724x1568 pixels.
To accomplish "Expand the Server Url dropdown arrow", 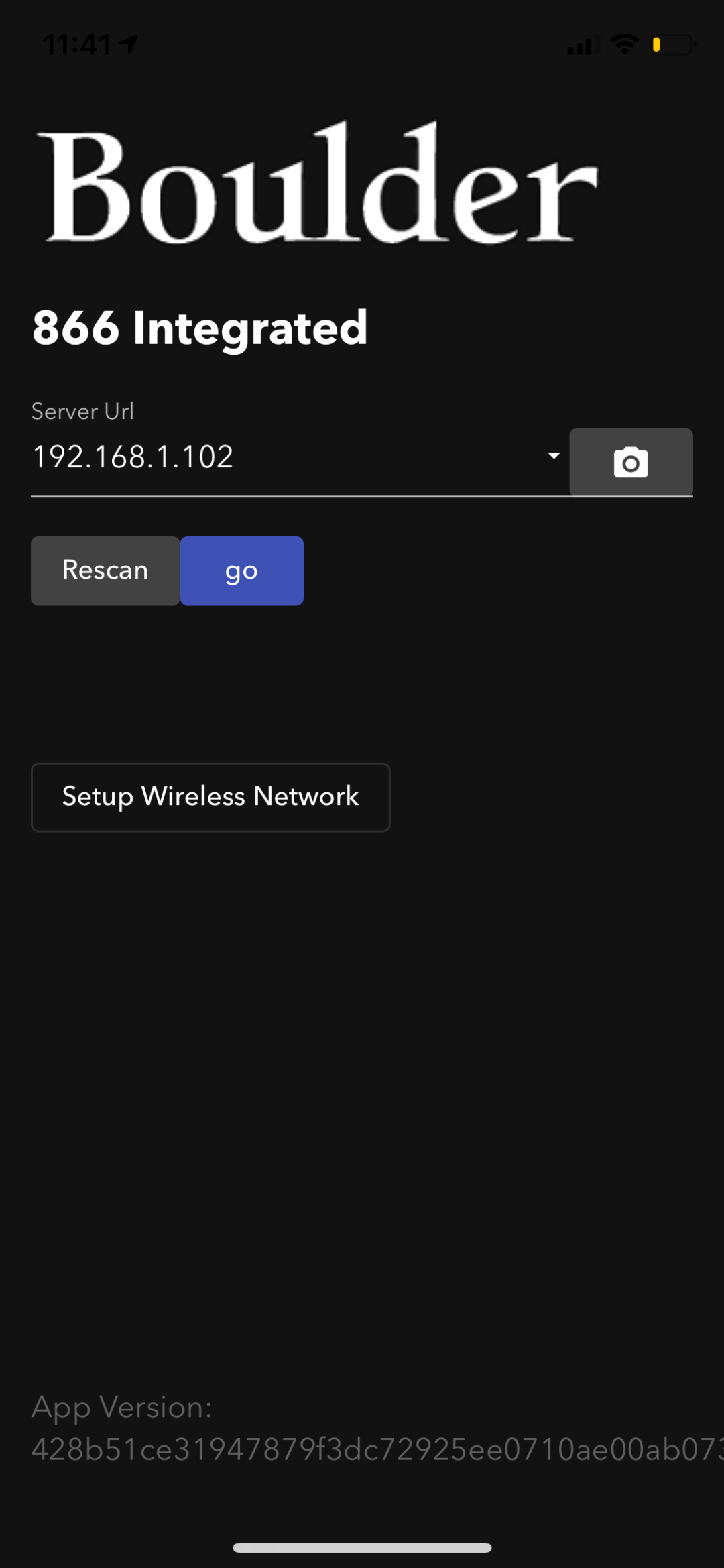I will (554, 456).
